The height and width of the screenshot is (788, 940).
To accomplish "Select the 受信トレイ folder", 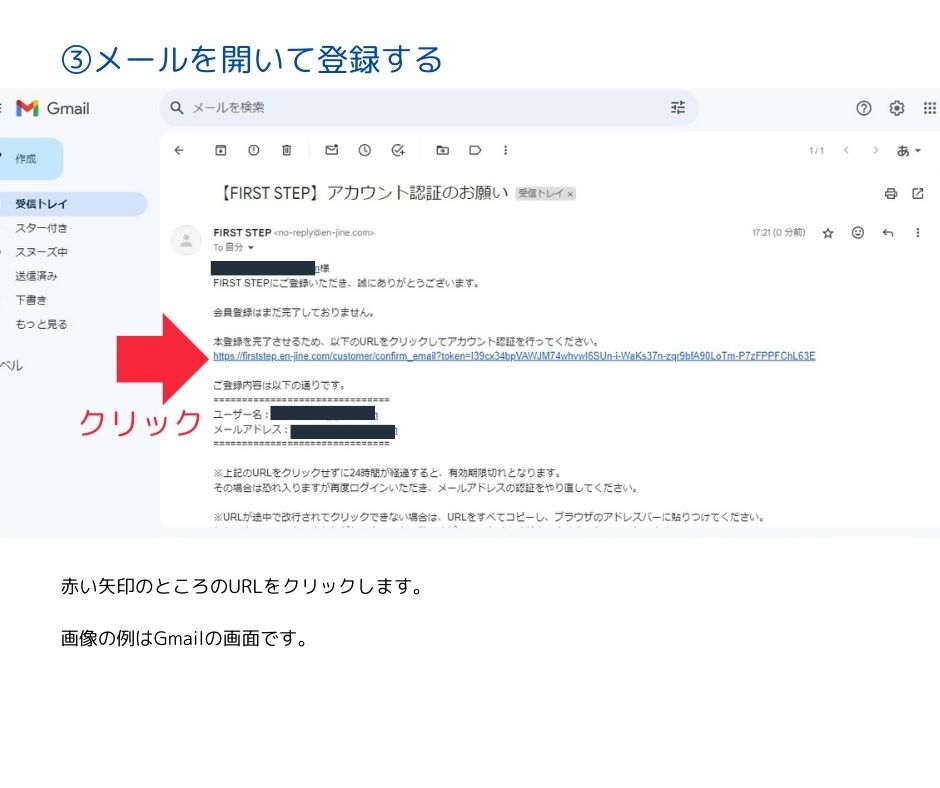I will click(x=72, y=204).
